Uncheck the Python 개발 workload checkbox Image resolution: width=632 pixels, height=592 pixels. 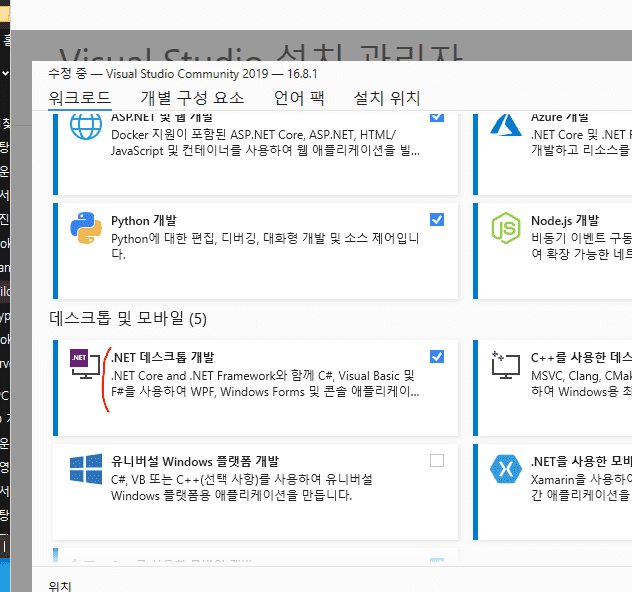(x=437, y=220)
